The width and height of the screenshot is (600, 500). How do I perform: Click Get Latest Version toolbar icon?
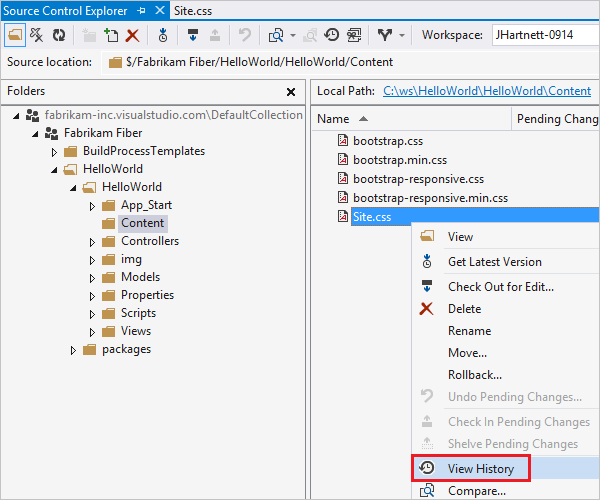[x=163, y=35]
